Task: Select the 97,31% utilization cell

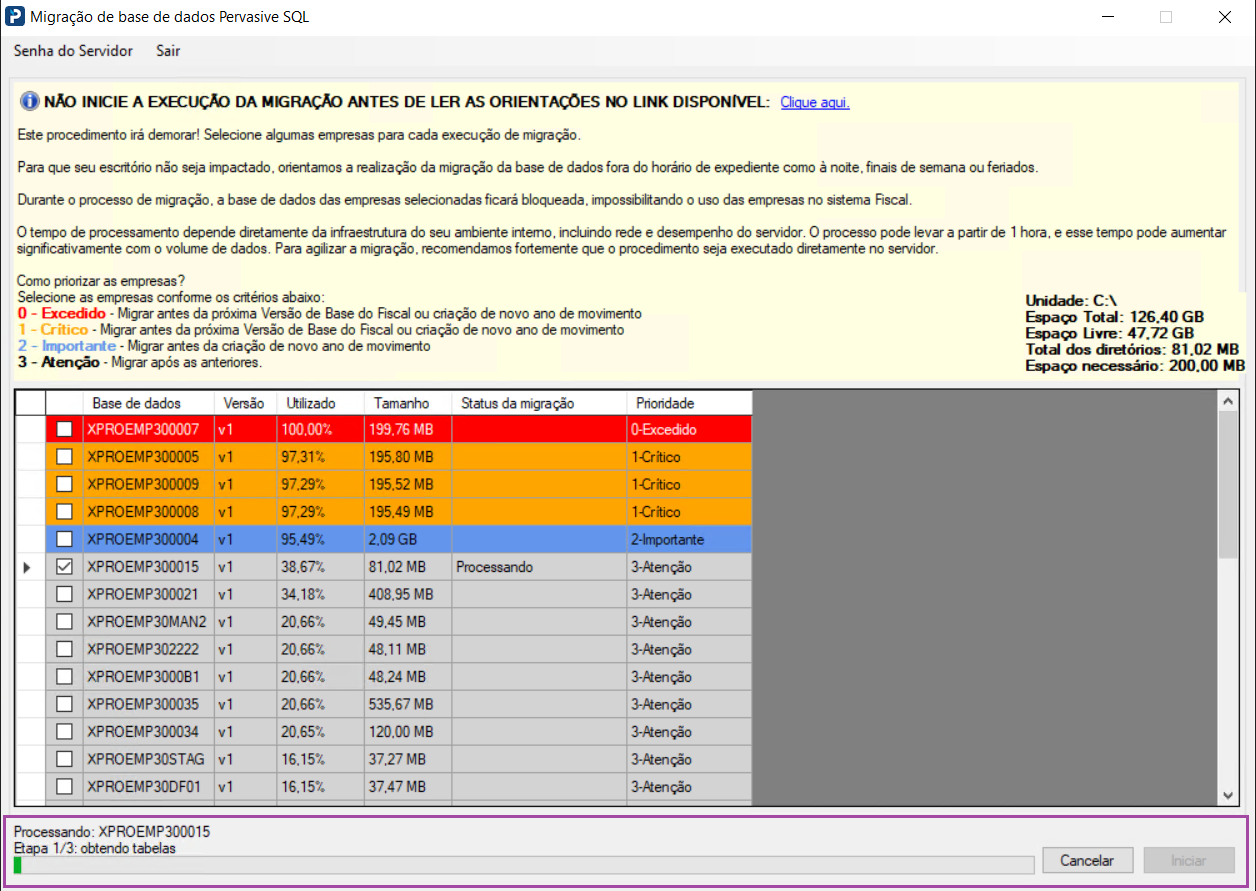Action: tap(320, 457)
